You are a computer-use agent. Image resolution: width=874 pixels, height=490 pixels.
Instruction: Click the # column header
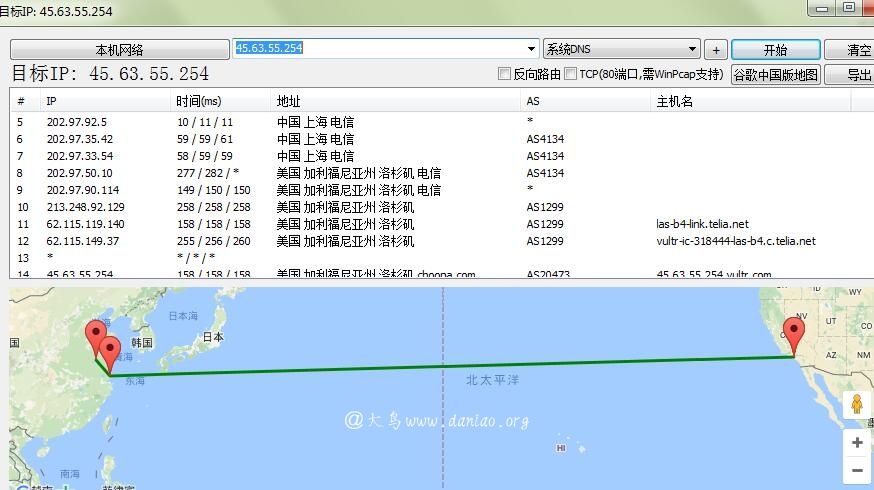click(x=25, y=101)
